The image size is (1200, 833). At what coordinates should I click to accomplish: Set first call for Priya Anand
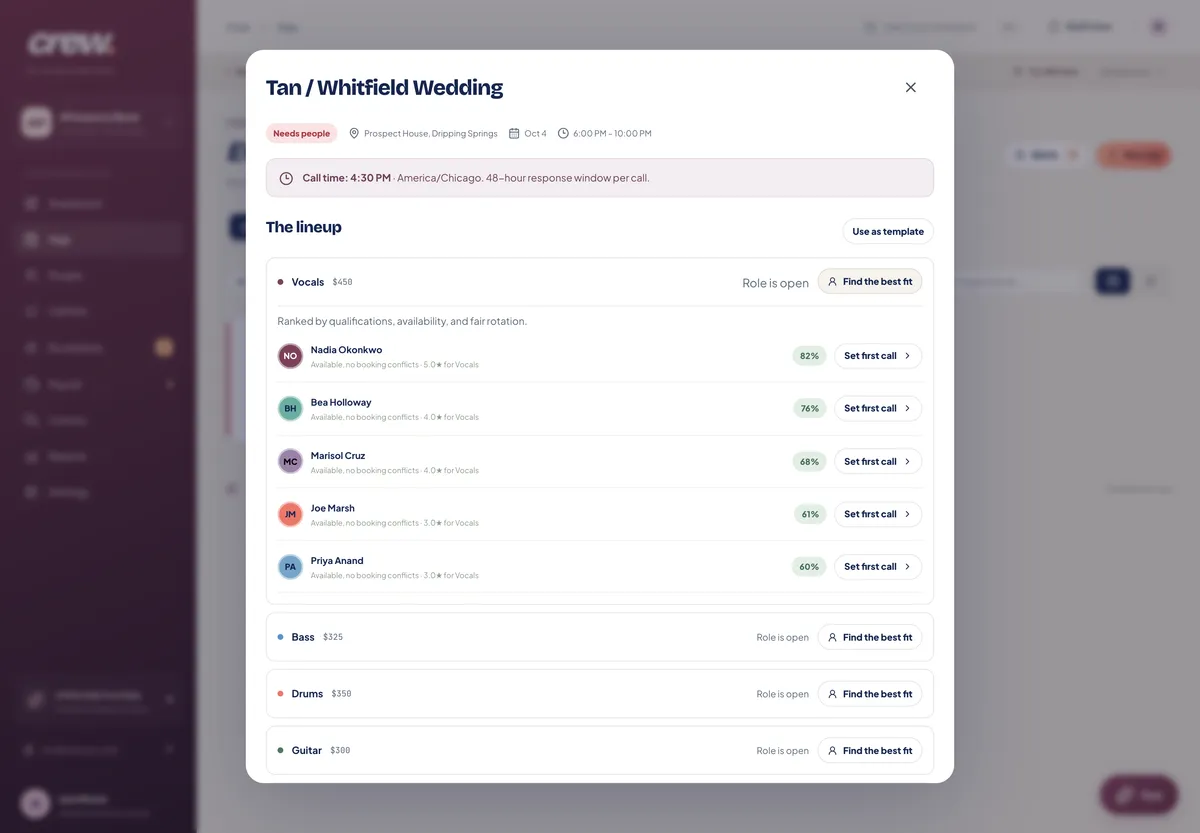point(878,566)
